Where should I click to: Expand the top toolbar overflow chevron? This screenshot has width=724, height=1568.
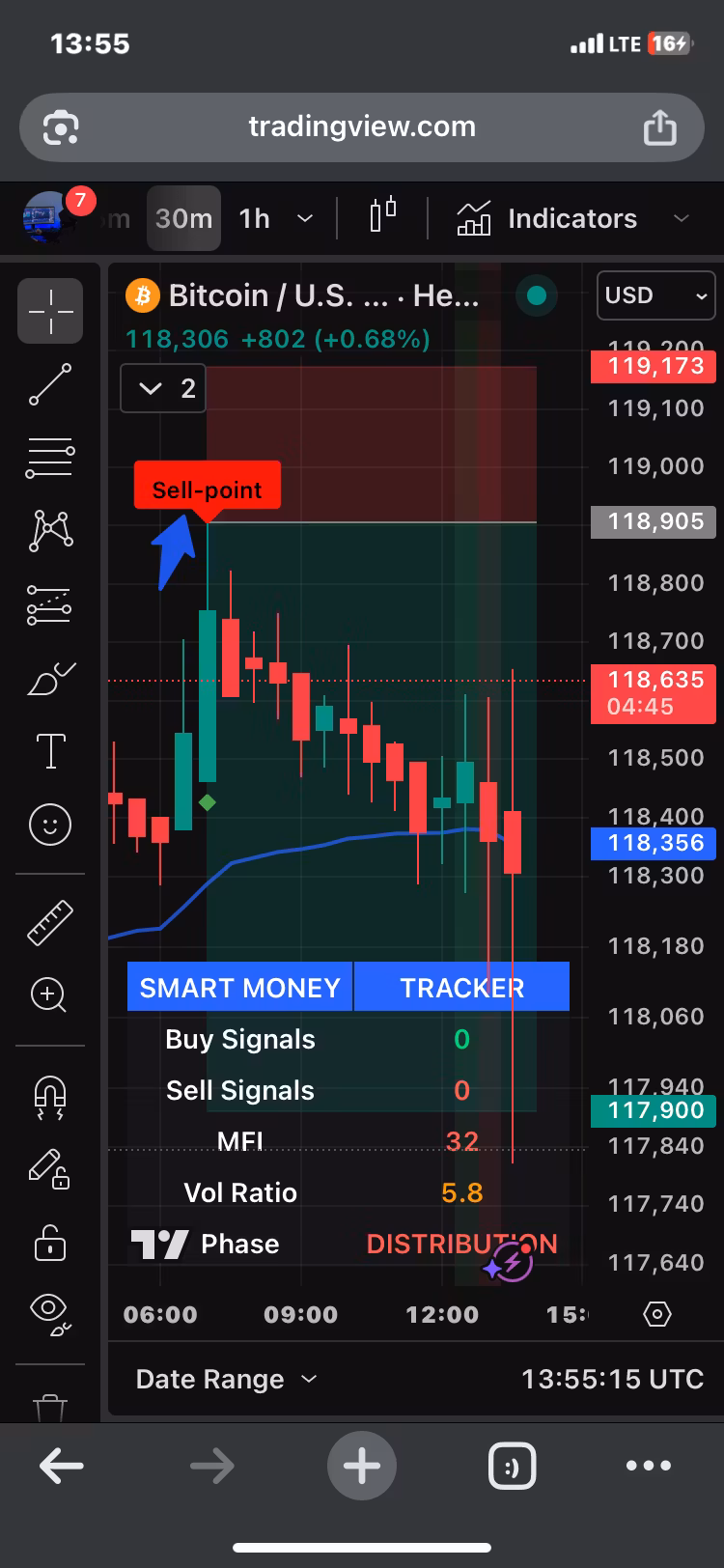click(682, 218)
